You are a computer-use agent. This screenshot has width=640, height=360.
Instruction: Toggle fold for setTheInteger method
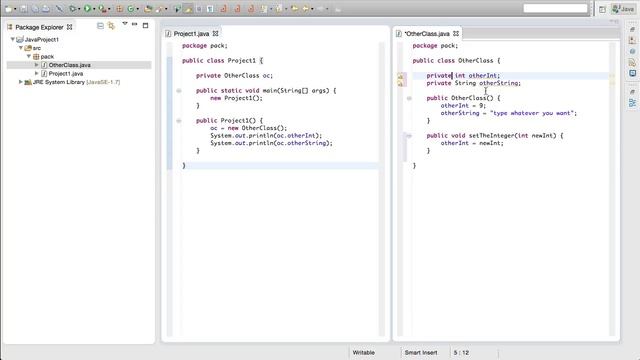pos(409,136)
